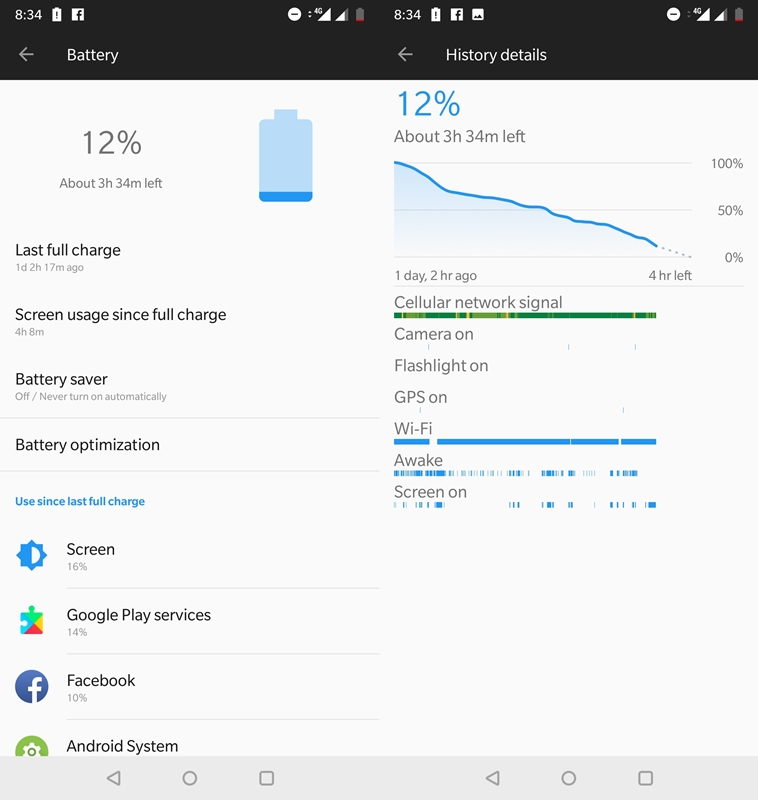
Task: Open Screen usage since full charge
Action: click(190, 322)
